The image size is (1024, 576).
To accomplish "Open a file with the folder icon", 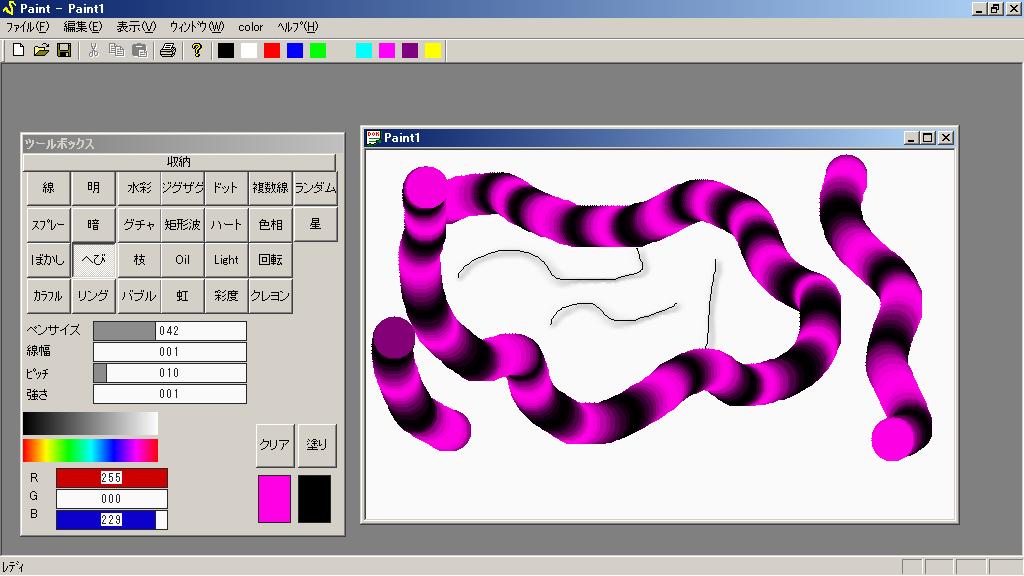I will coord(41,51).
